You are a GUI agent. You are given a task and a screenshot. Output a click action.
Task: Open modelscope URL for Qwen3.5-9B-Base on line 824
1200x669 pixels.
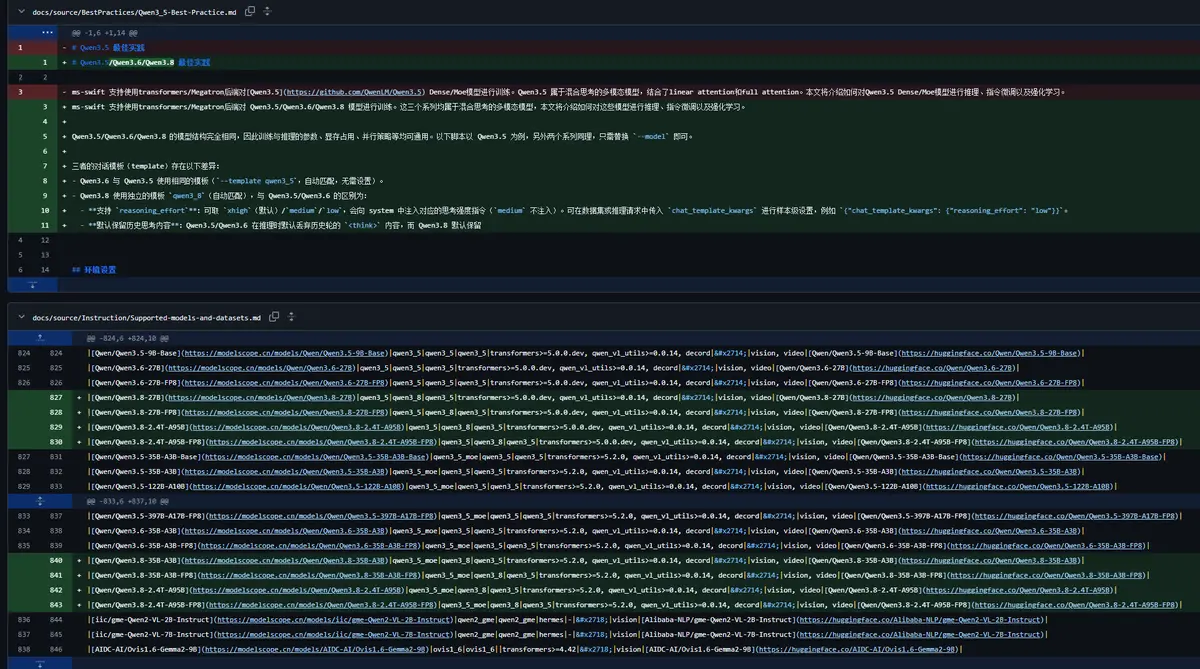(285, 353)
